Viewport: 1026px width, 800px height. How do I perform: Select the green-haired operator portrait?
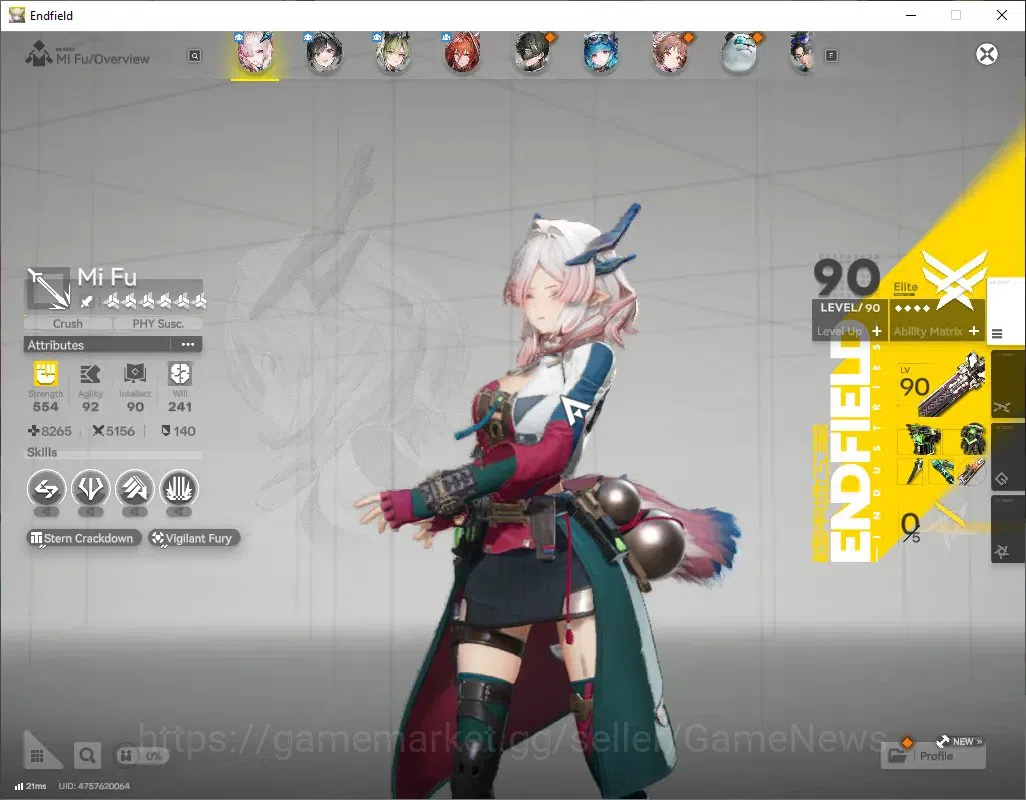(393, 54)
